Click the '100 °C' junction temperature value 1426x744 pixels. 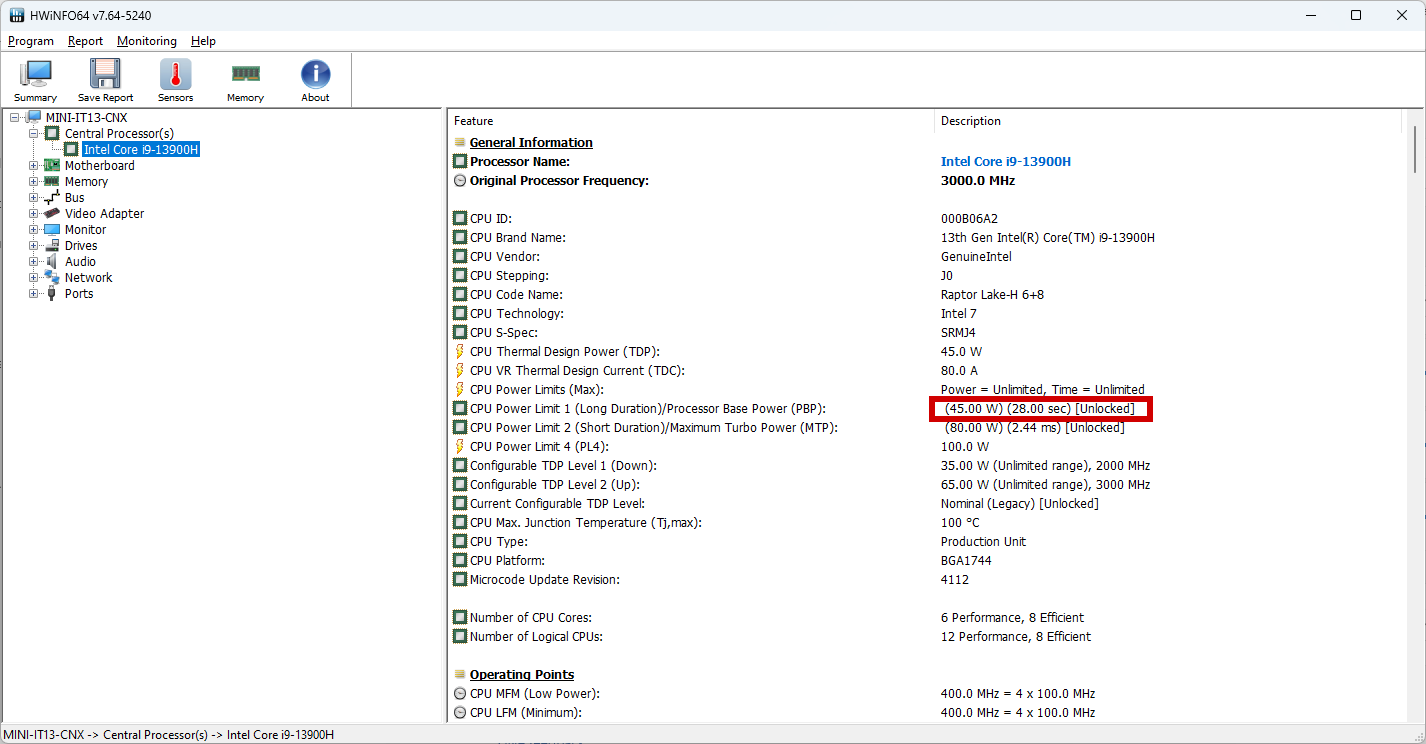(x=960, y=523)
